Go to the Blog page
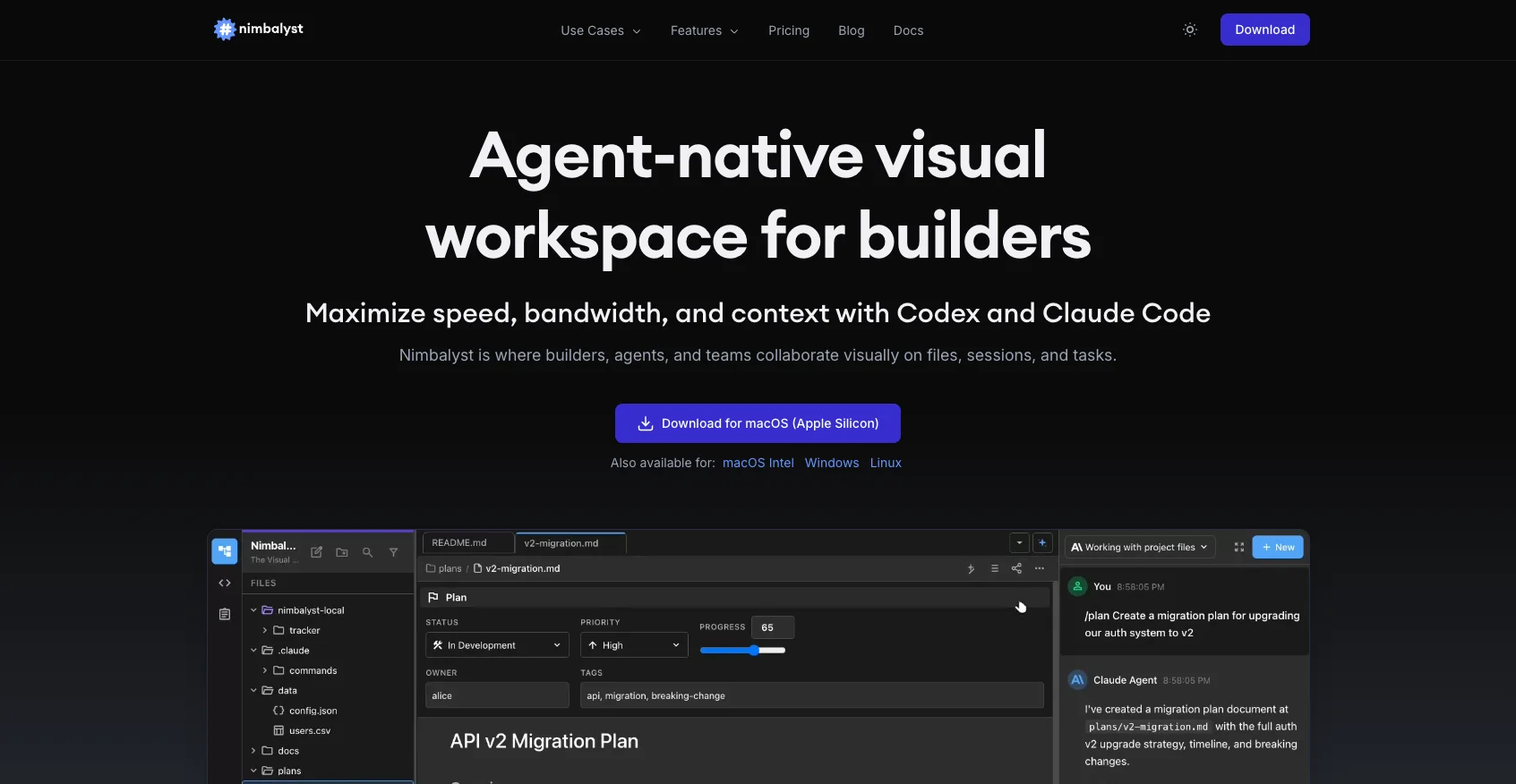 point(852,30)
